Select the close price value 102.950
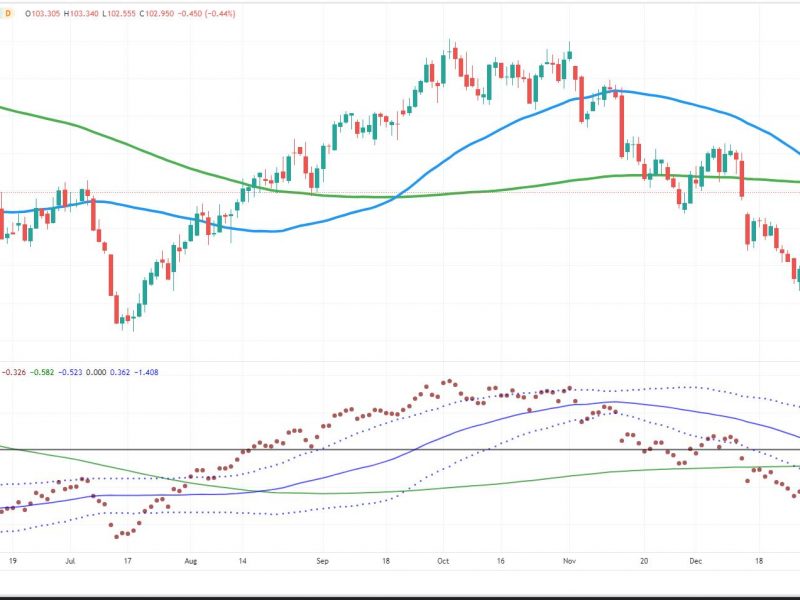800x600 pixels. point(159,14)
